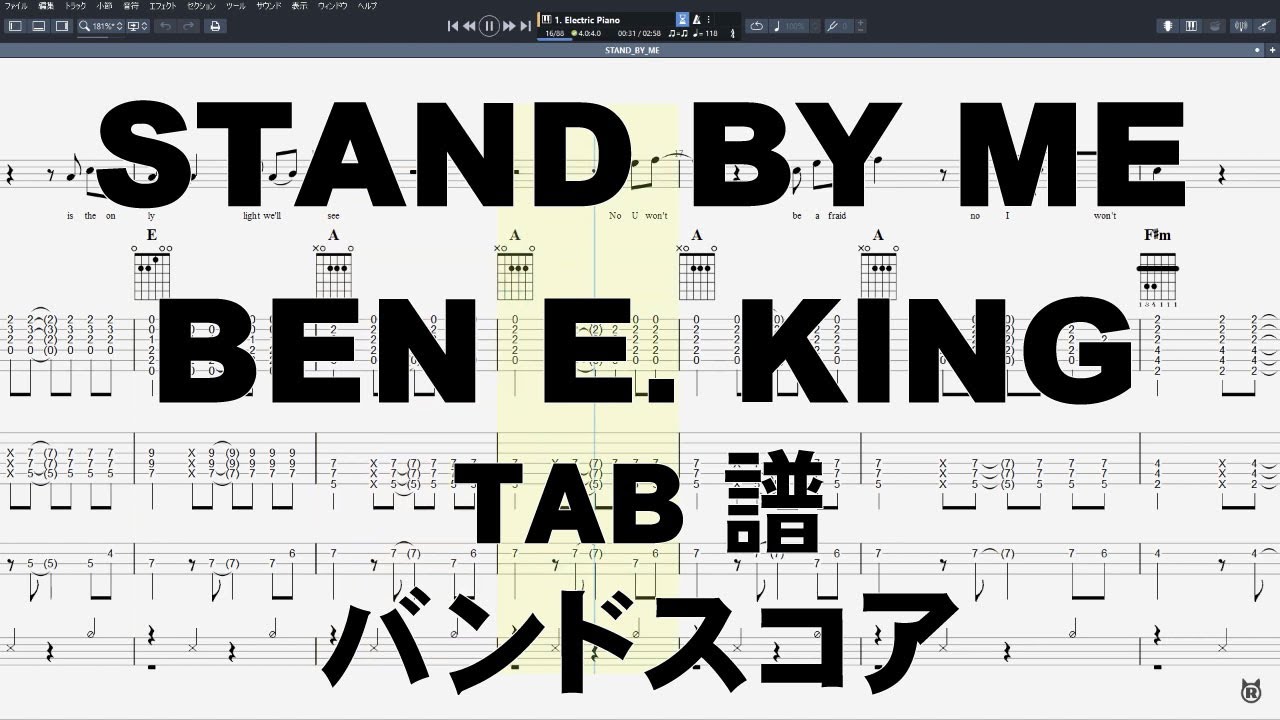The height and width of the screenshot is (720, 1280).
Task: Show the guitar fretboard view
Action: (x=1167, y=26)
